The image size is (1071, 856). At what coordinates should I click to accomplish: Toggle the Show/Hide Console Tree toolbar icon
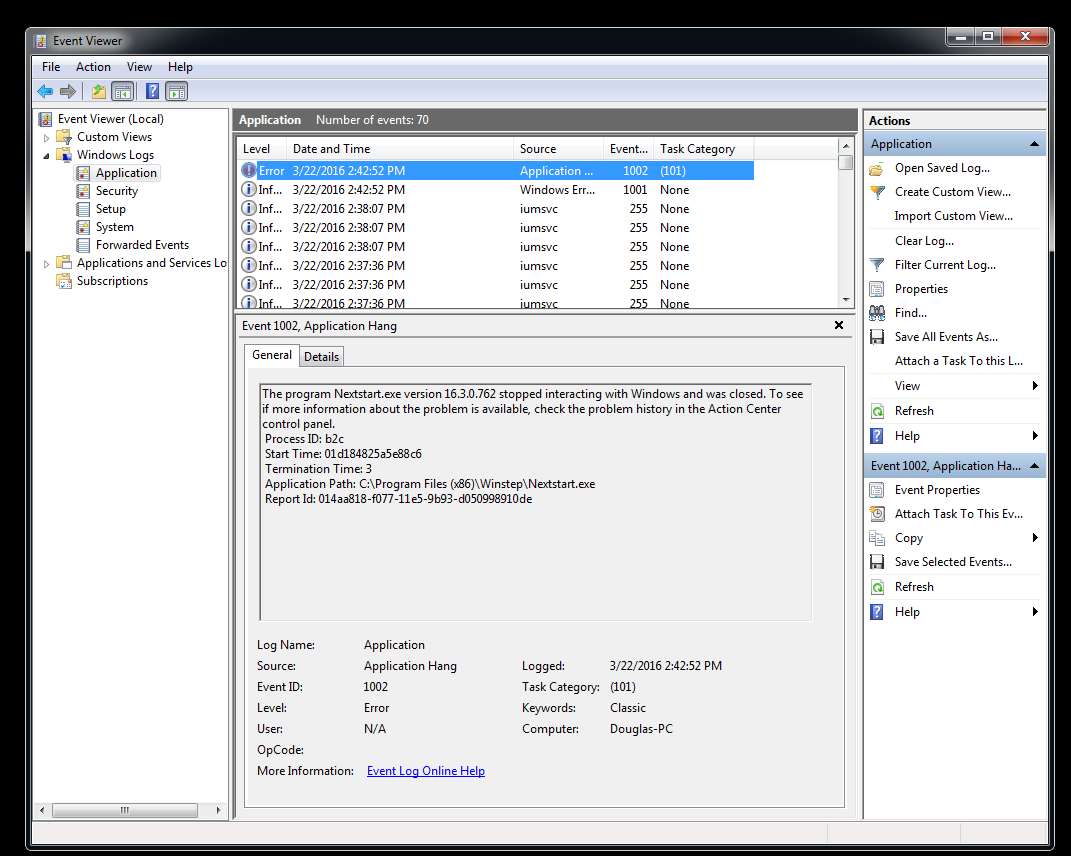coord(123,92)
